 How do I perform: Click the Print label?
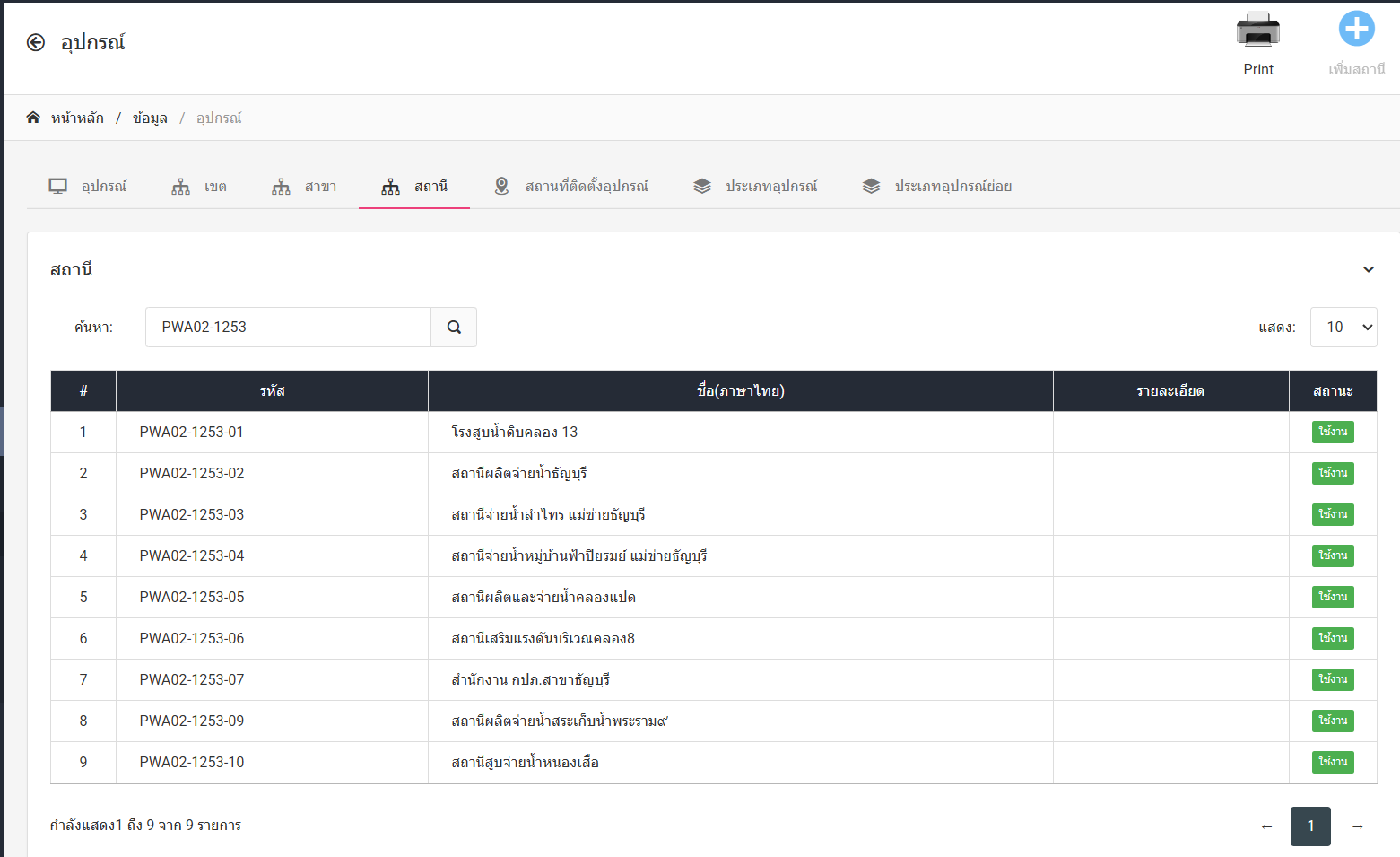(x=1258, y=69)
